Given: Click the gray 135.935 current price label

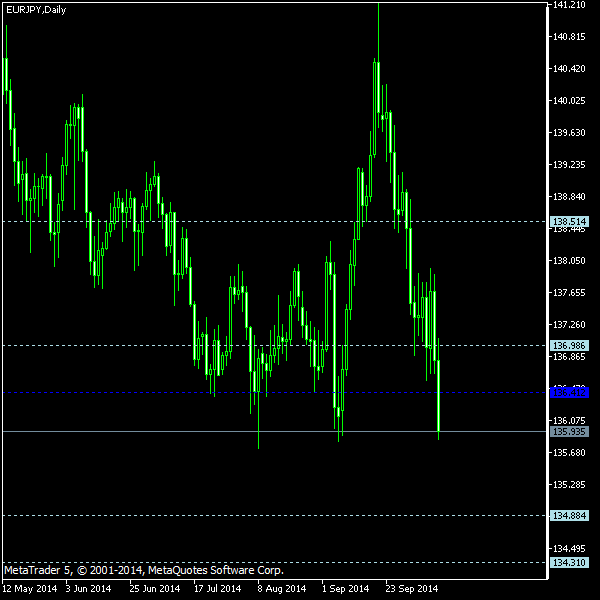Looking at the screenshot, I should (569, 432).
